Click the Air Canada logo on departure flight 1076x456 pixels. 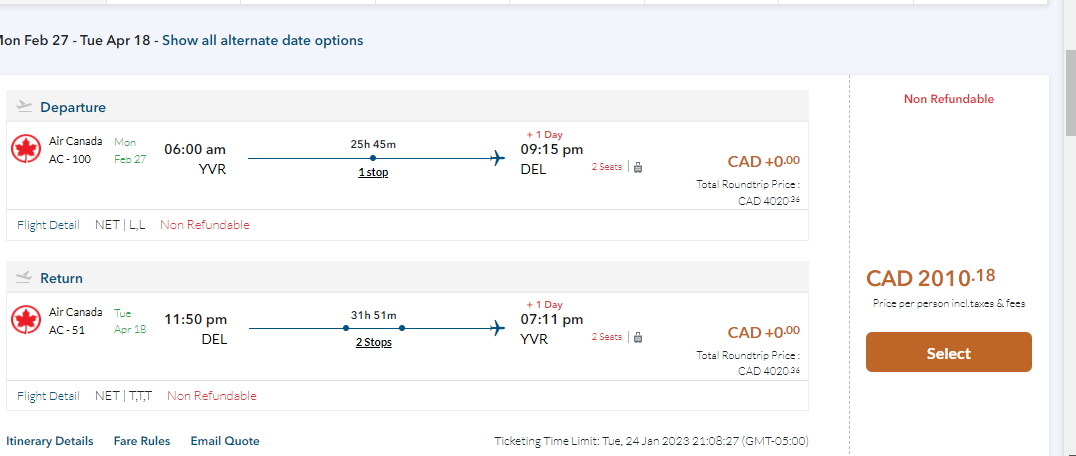pos(25,151)
